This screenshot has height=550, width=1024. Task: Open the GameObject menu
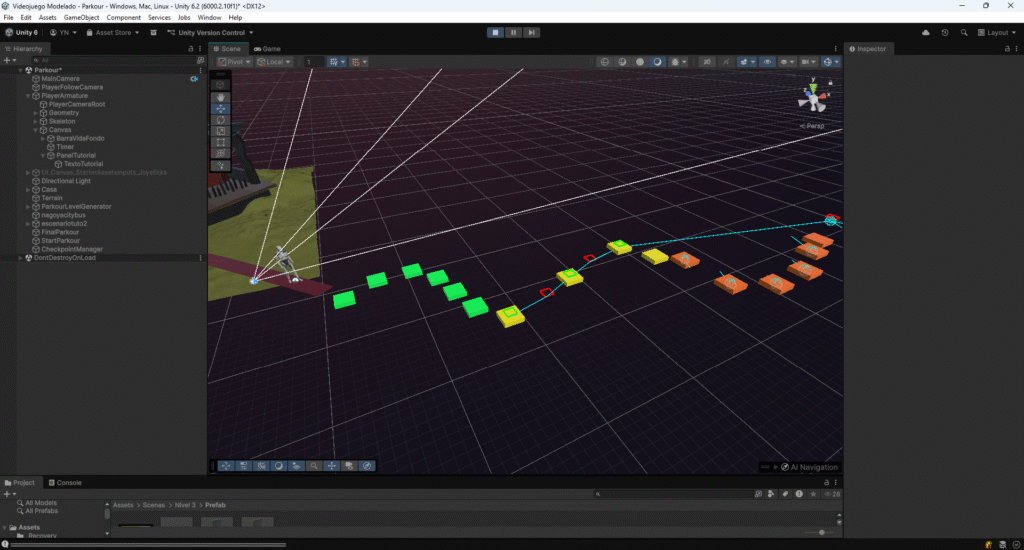(x=81, y=17)
